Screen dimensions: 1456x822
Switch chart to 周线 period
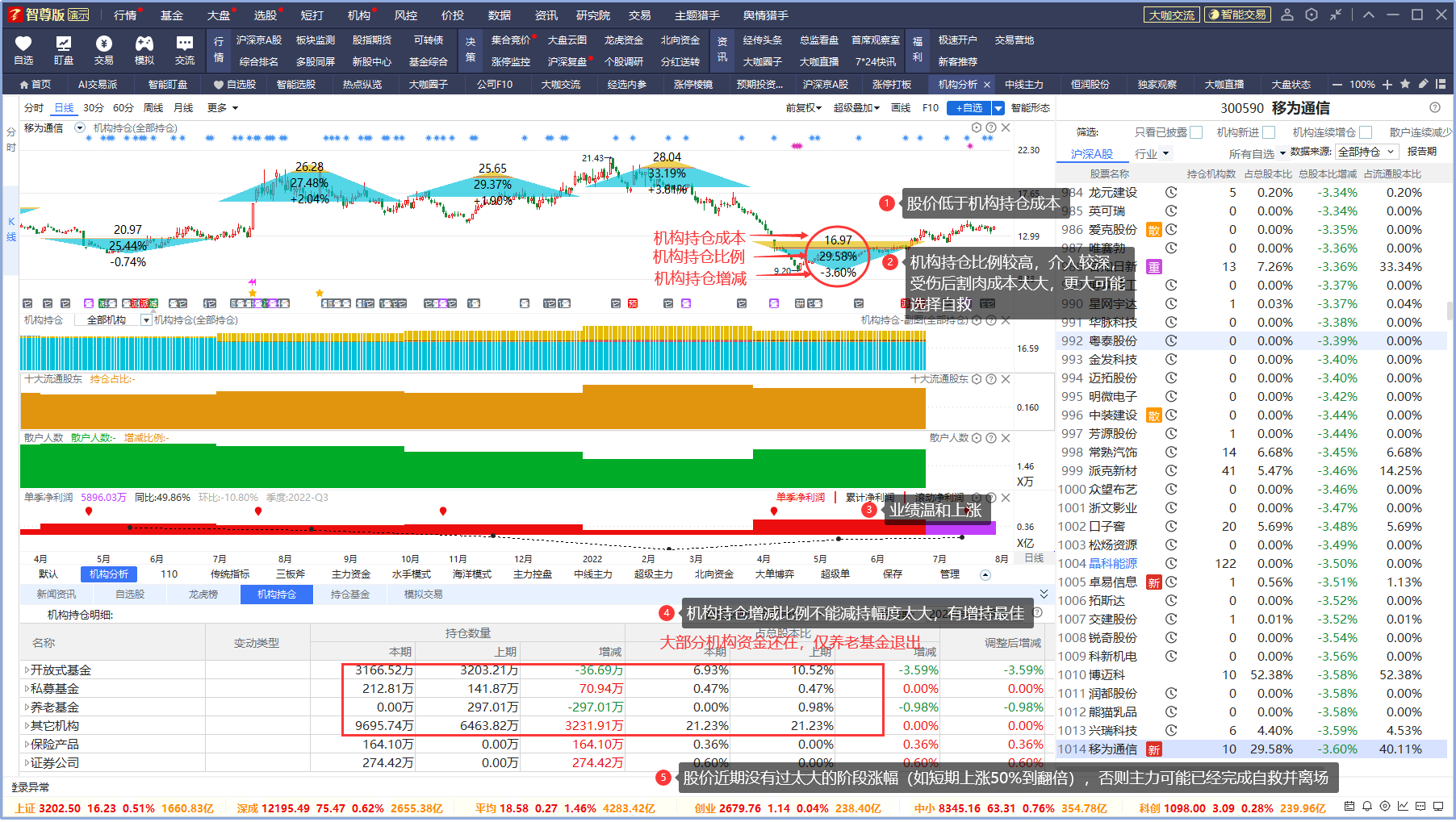click(153, 108)
